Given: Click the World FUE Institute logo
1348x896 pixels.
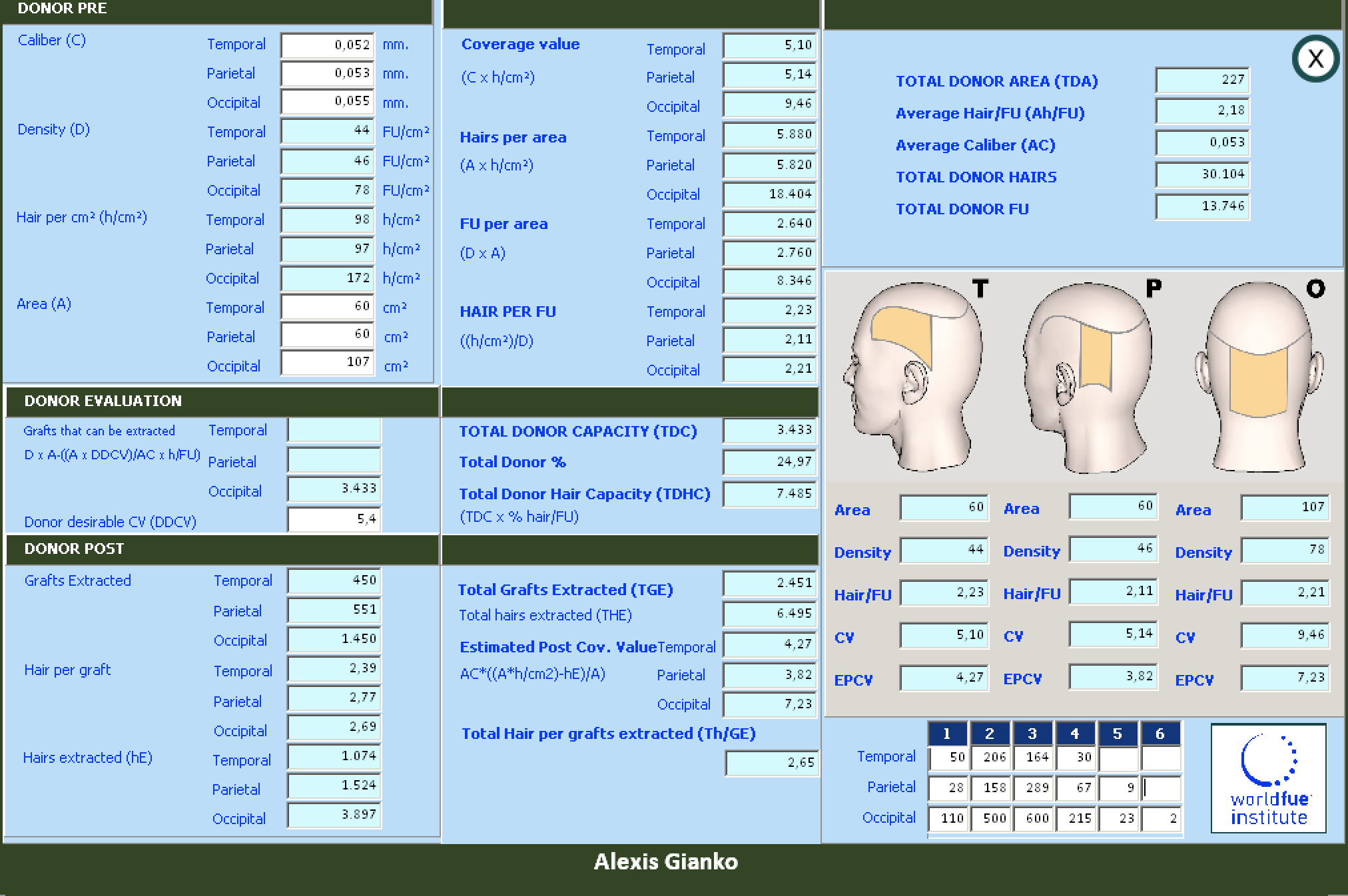Looking at the screenshot, I should point(1268,778).
